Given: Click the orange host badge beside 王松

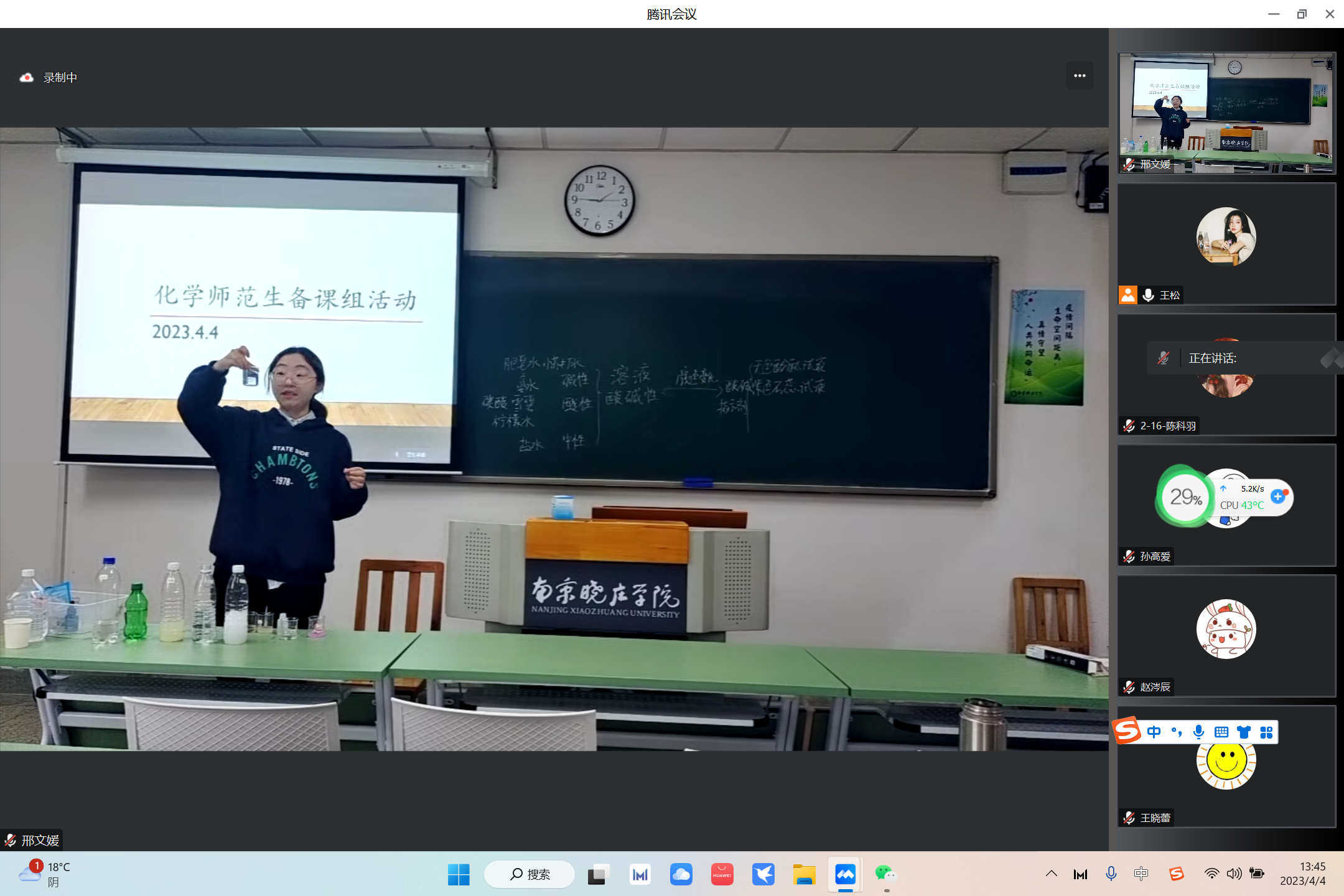Looking at the screenshot, I should (x=1128, y=295).
